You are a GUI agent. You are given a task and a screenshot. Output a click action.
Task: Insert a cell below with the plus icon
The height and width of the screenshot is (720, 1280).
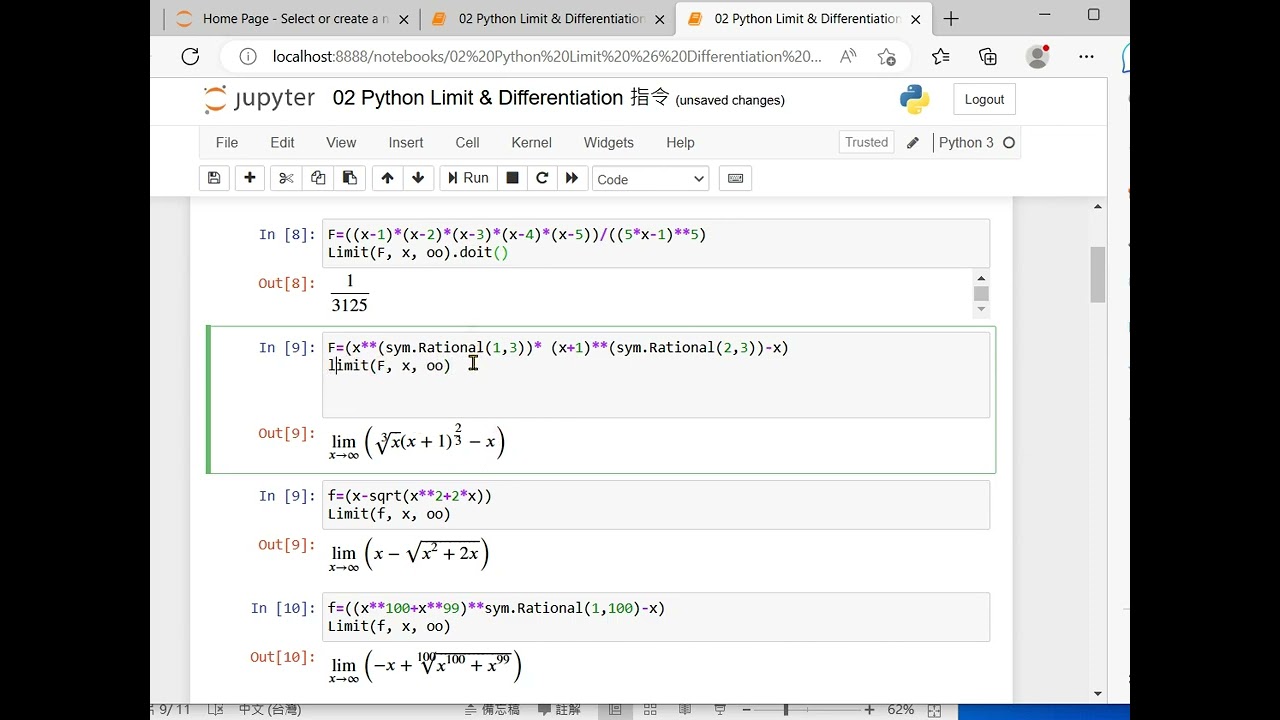250,178
